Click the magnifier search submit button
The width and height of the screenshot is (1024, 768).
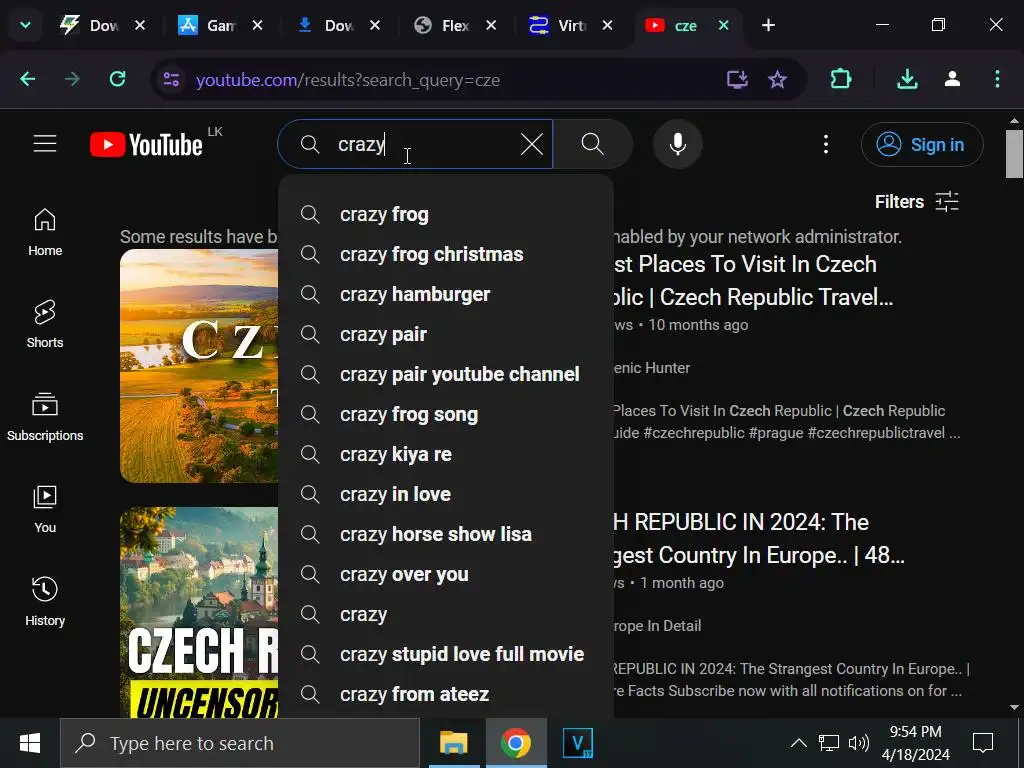pyautogui.click(x=592, y=144)
